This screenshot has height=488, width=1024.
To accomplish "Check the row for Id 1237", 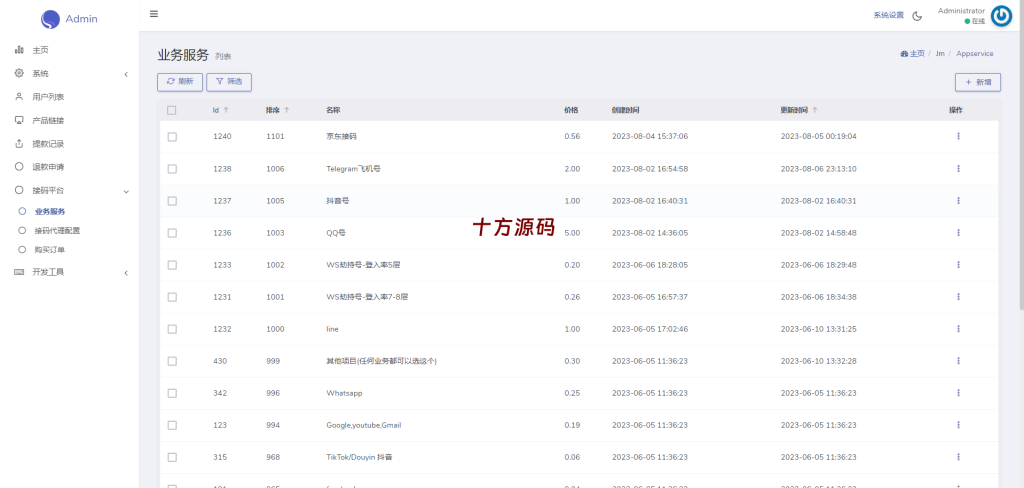I will point(172,201).
